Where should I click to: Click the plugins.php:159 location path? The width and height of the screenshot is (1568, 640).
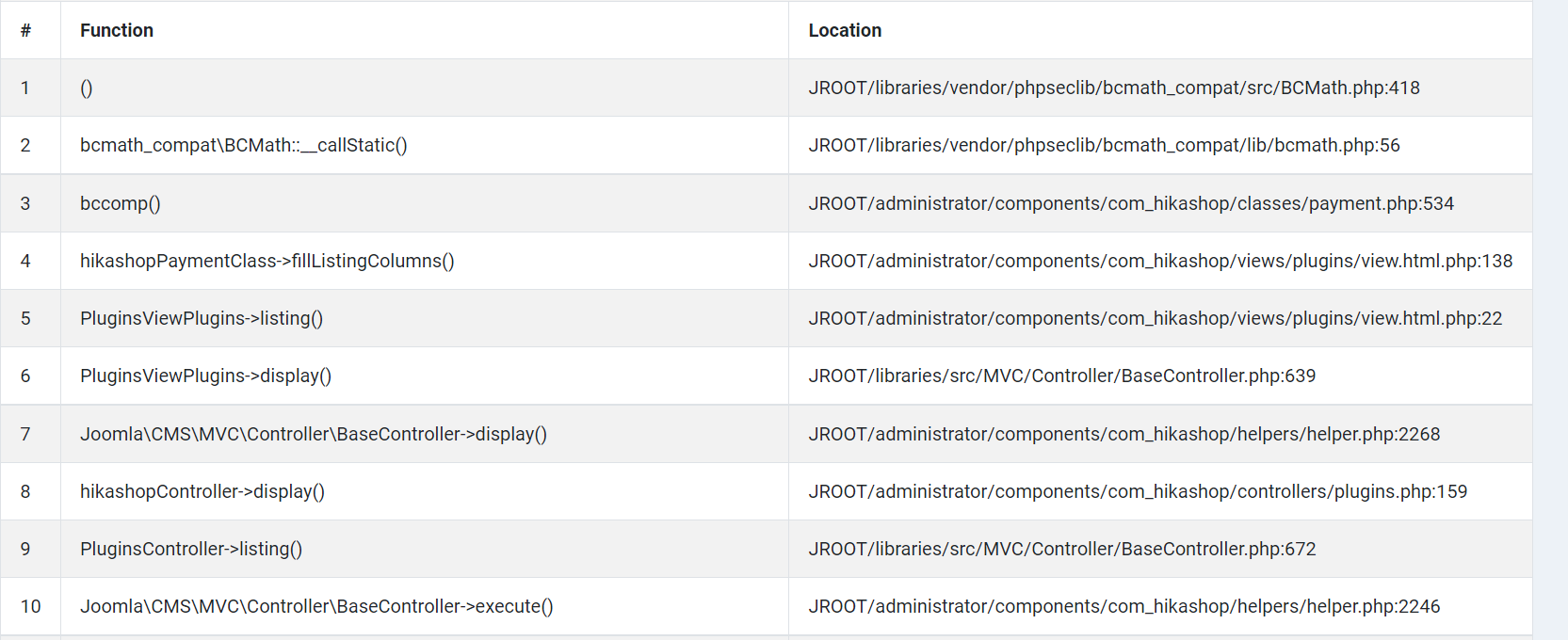(1138, 491)
